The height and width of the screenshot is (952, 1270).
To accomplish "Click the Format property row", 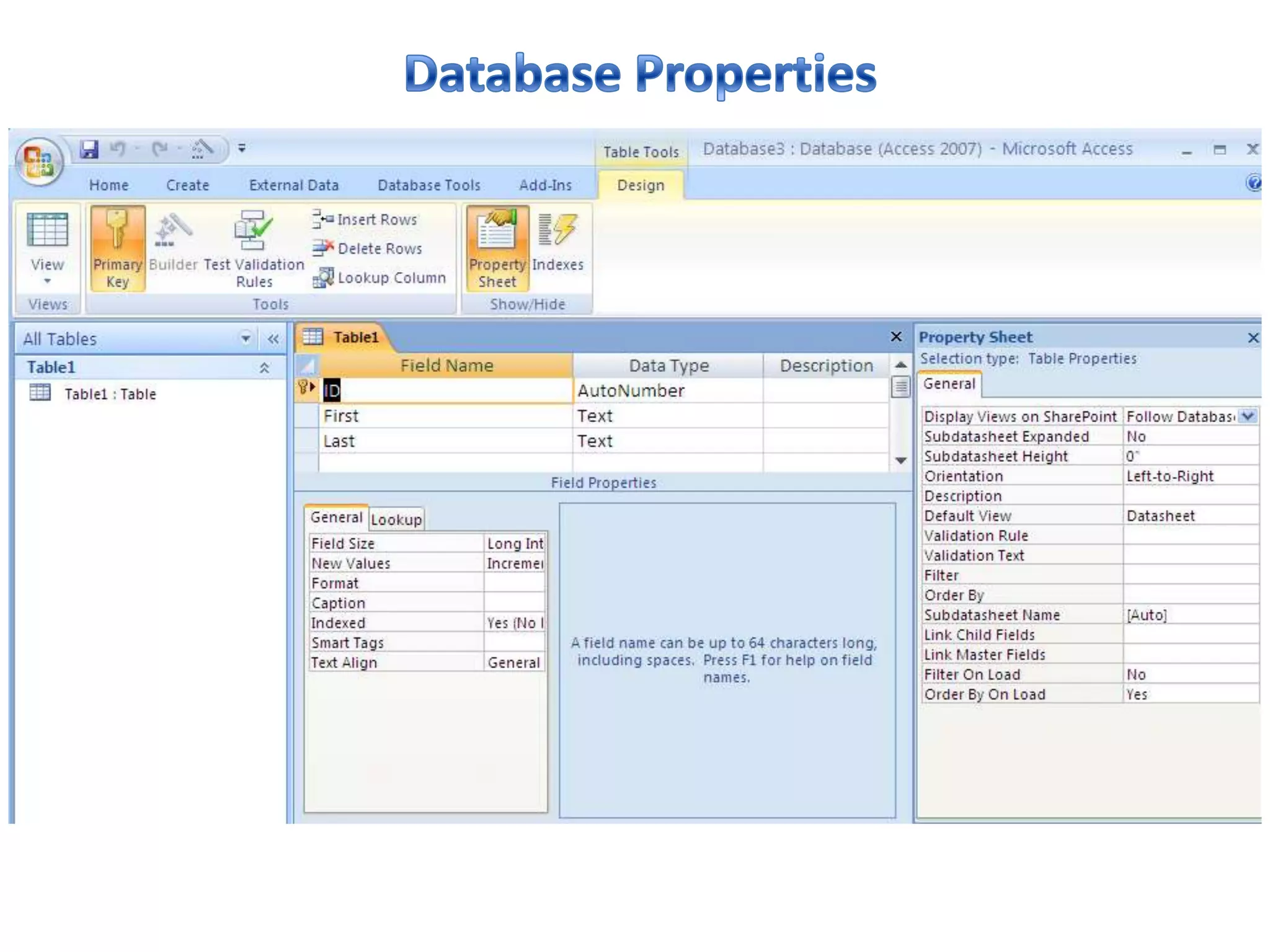I will point(427,583).
